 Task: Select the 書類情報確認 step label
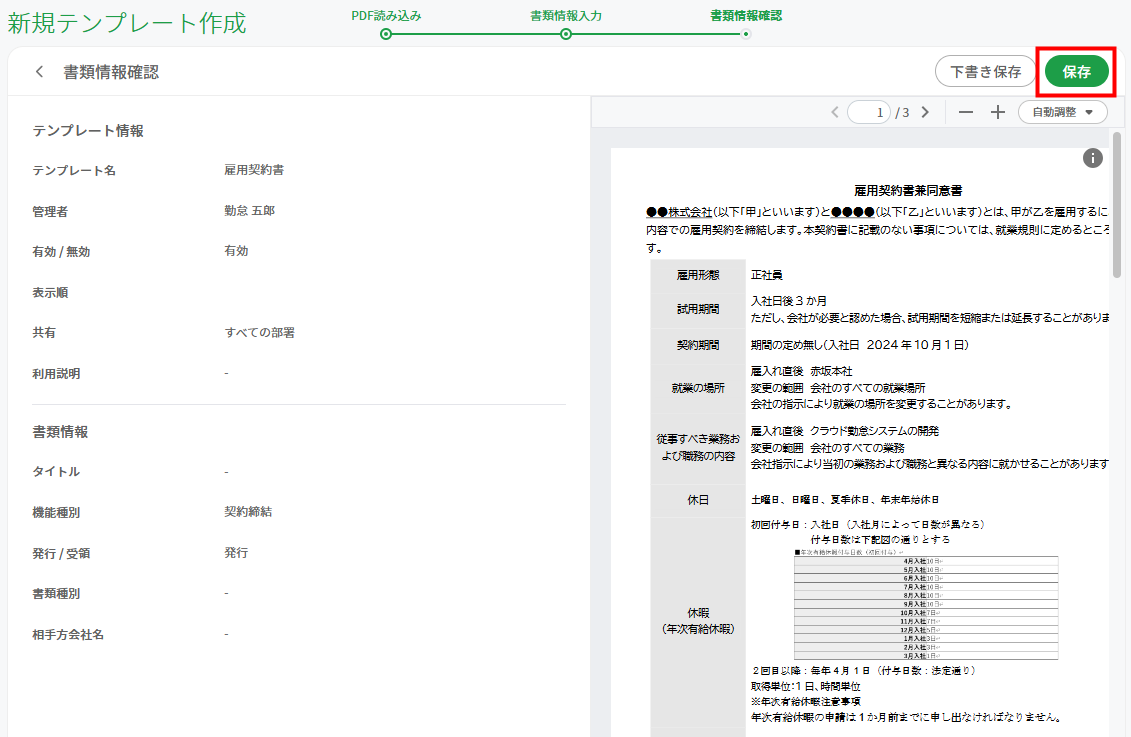coord(746,15)
